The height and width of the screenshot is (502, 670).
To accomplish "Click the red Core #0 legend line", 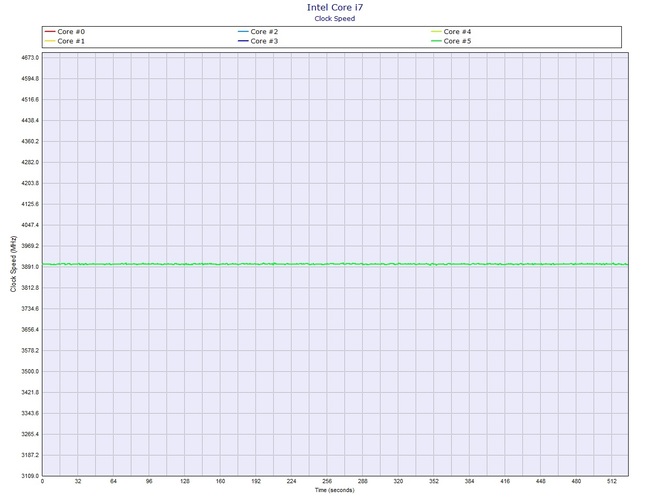I will (50, 32).
